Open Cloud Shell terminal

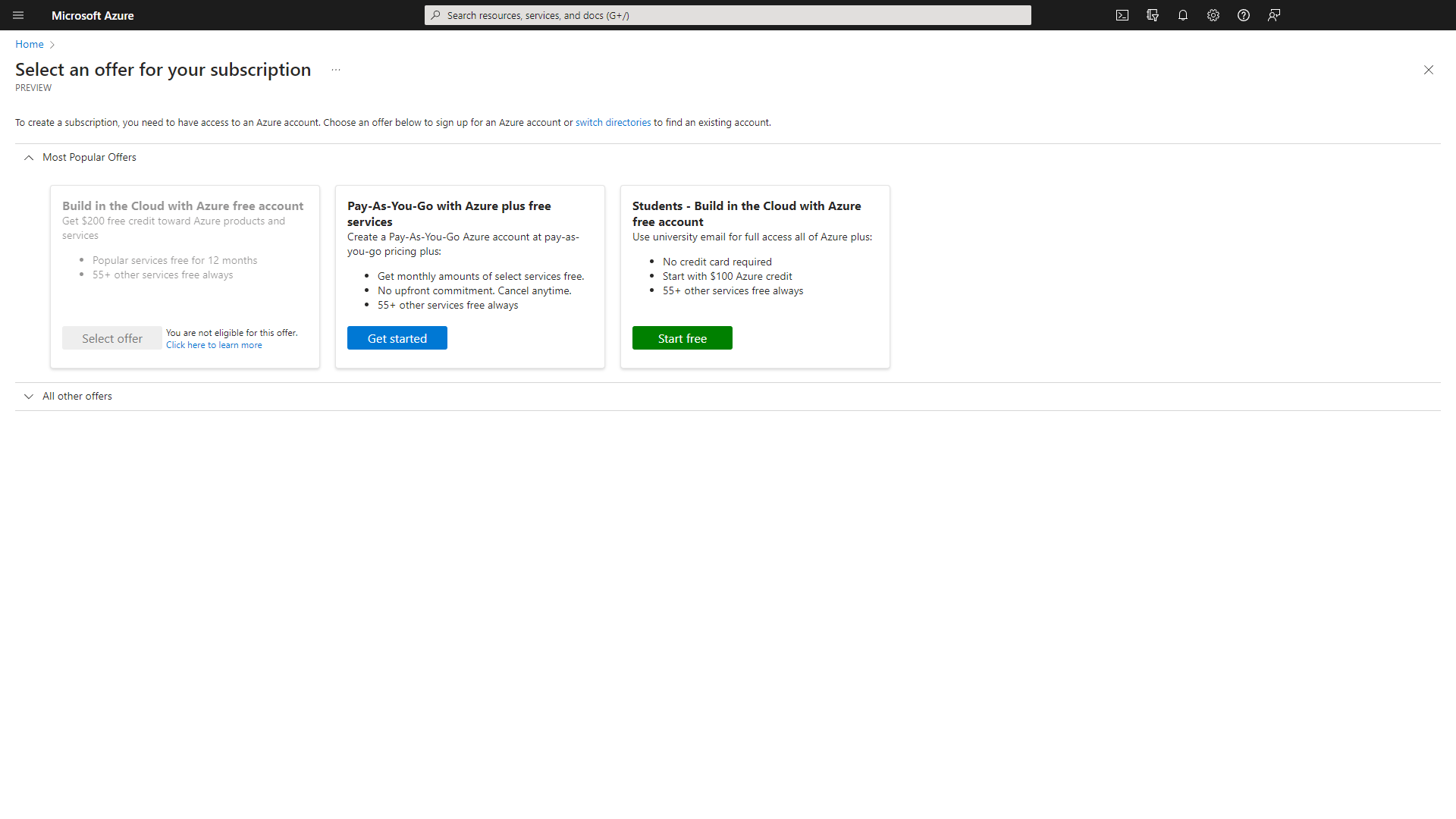coord(1122,15)
